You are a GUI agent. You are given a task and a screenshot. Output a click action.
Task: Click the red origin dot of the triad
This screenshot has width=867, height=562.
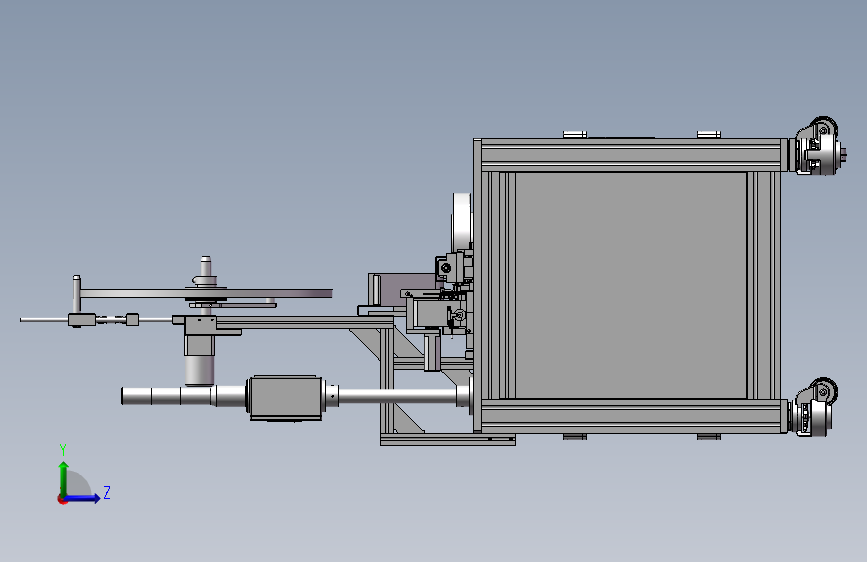(62, 499)
